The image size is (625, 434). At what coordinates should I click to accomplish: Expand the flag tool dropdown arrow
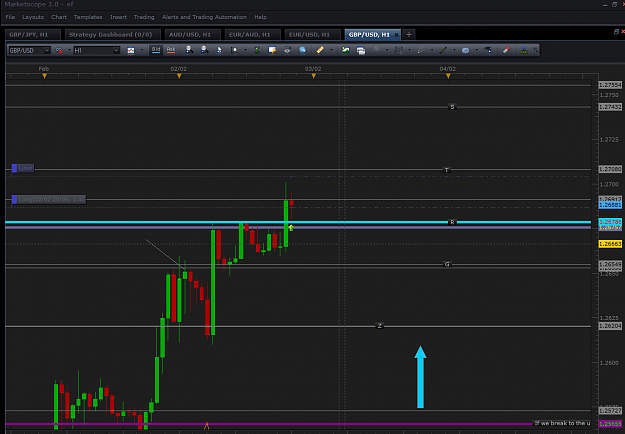(x=387, y=51)
